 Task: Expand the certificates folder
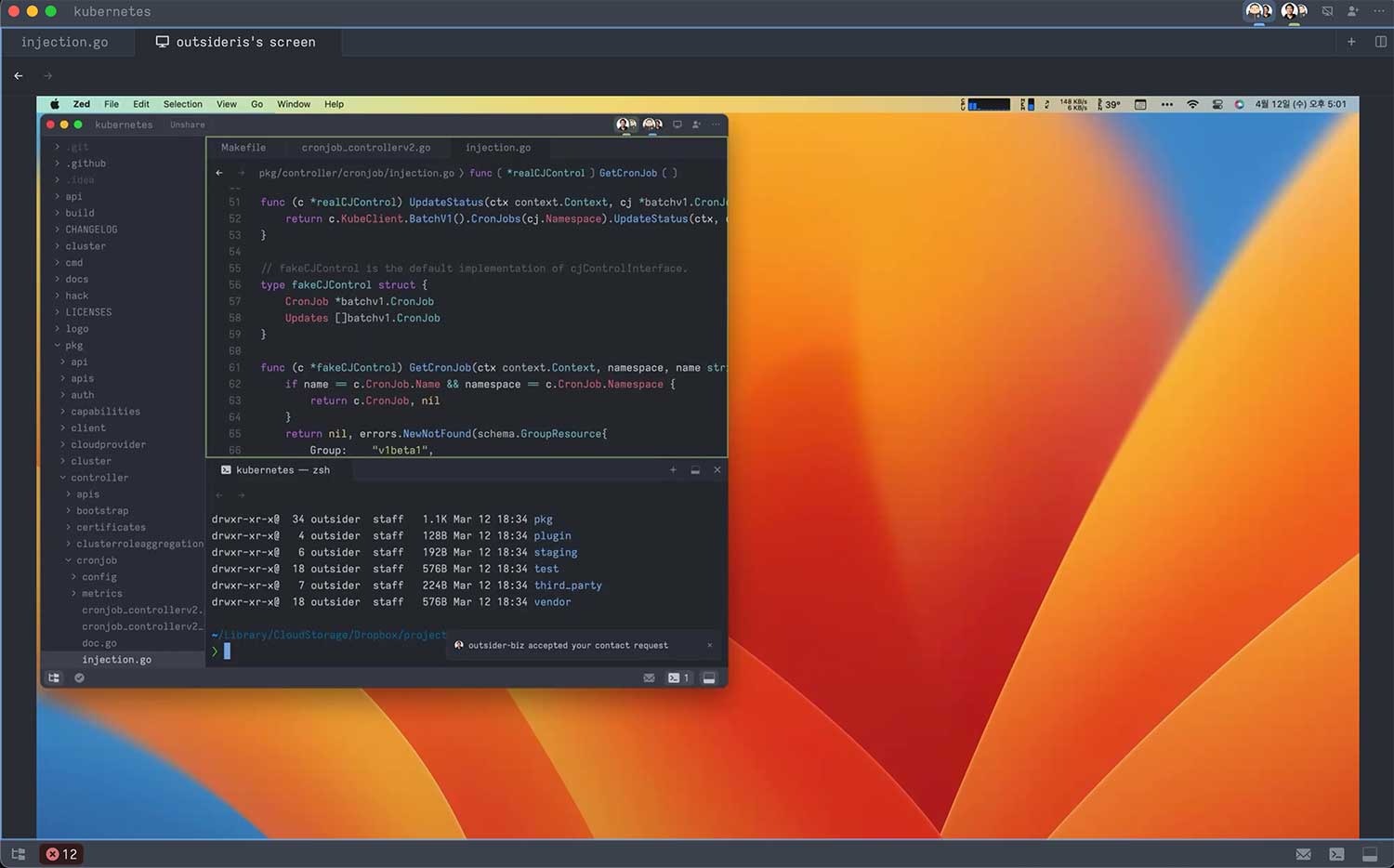pos(123,527)
